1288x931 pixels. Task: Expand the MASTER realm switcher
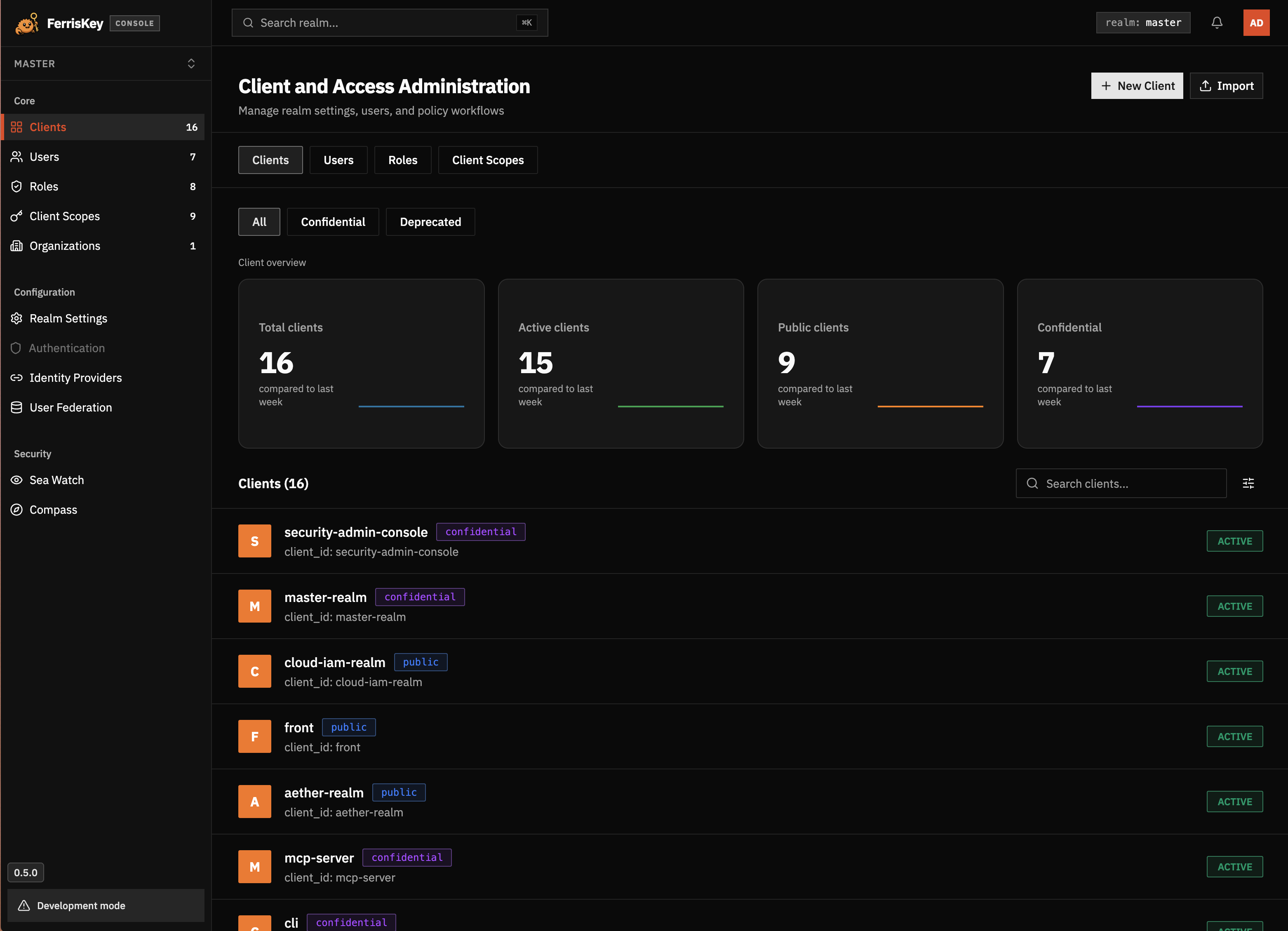coord(106,63)
